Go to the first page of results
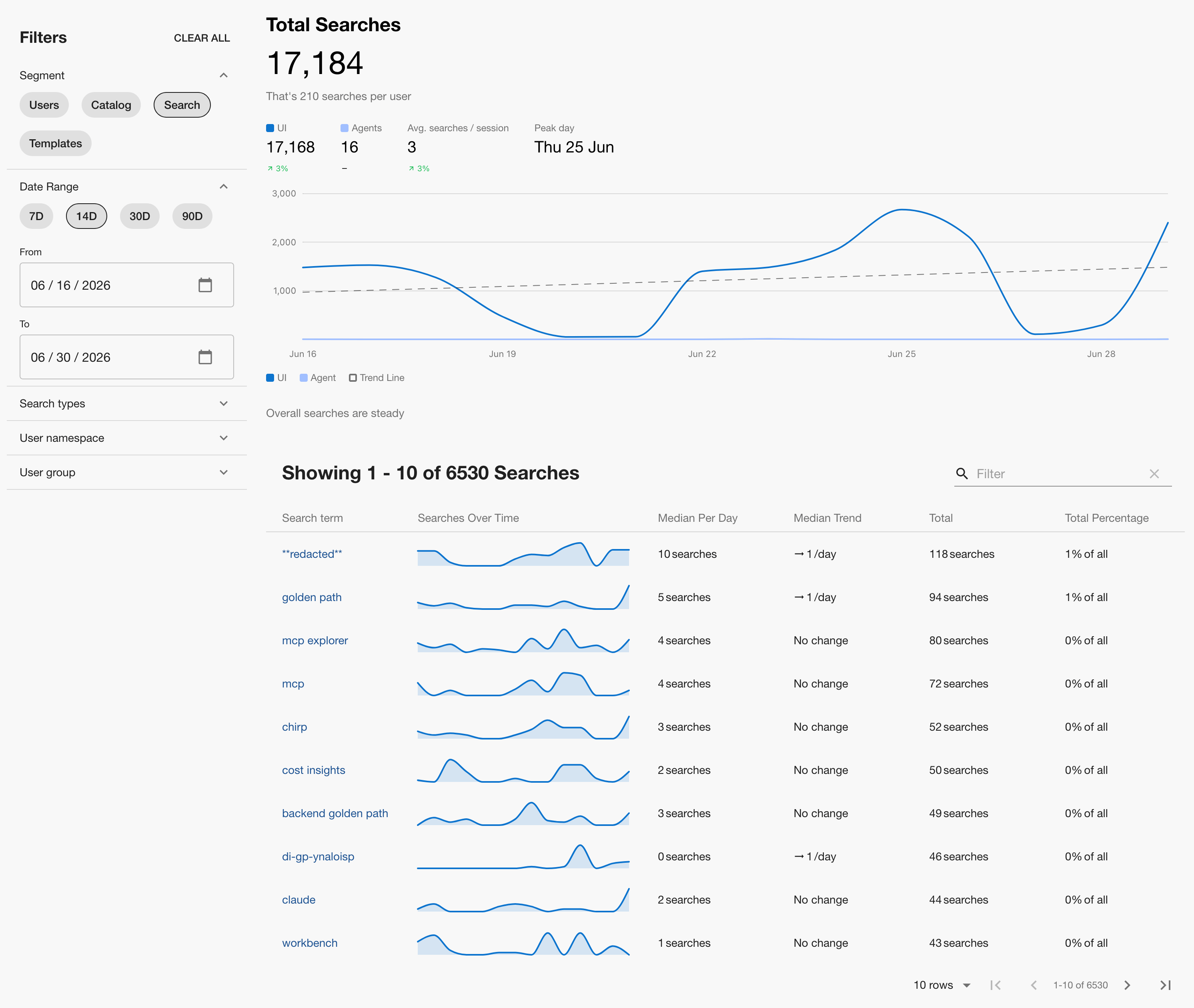1194x1008 pixels. click(995, 985)
